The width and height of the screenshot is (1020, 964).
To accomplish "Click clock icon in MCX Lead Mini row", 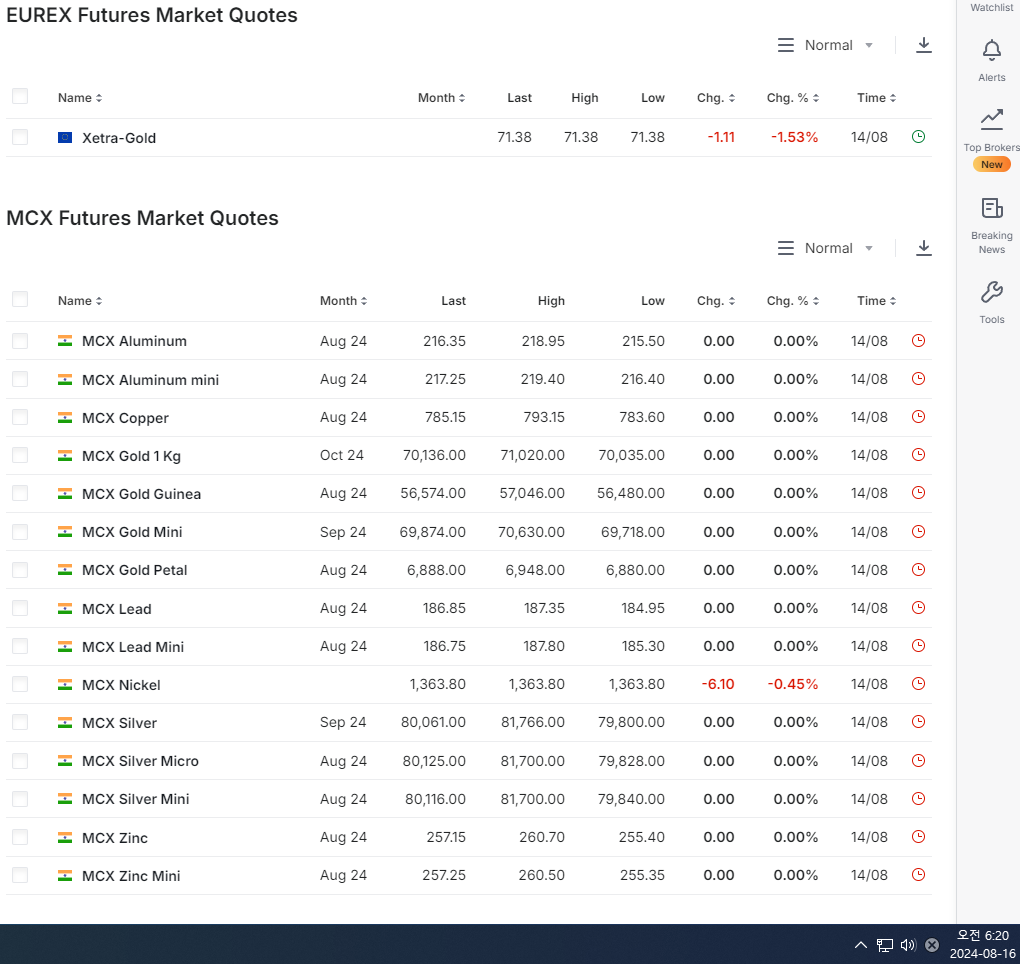I will (918, 645).
